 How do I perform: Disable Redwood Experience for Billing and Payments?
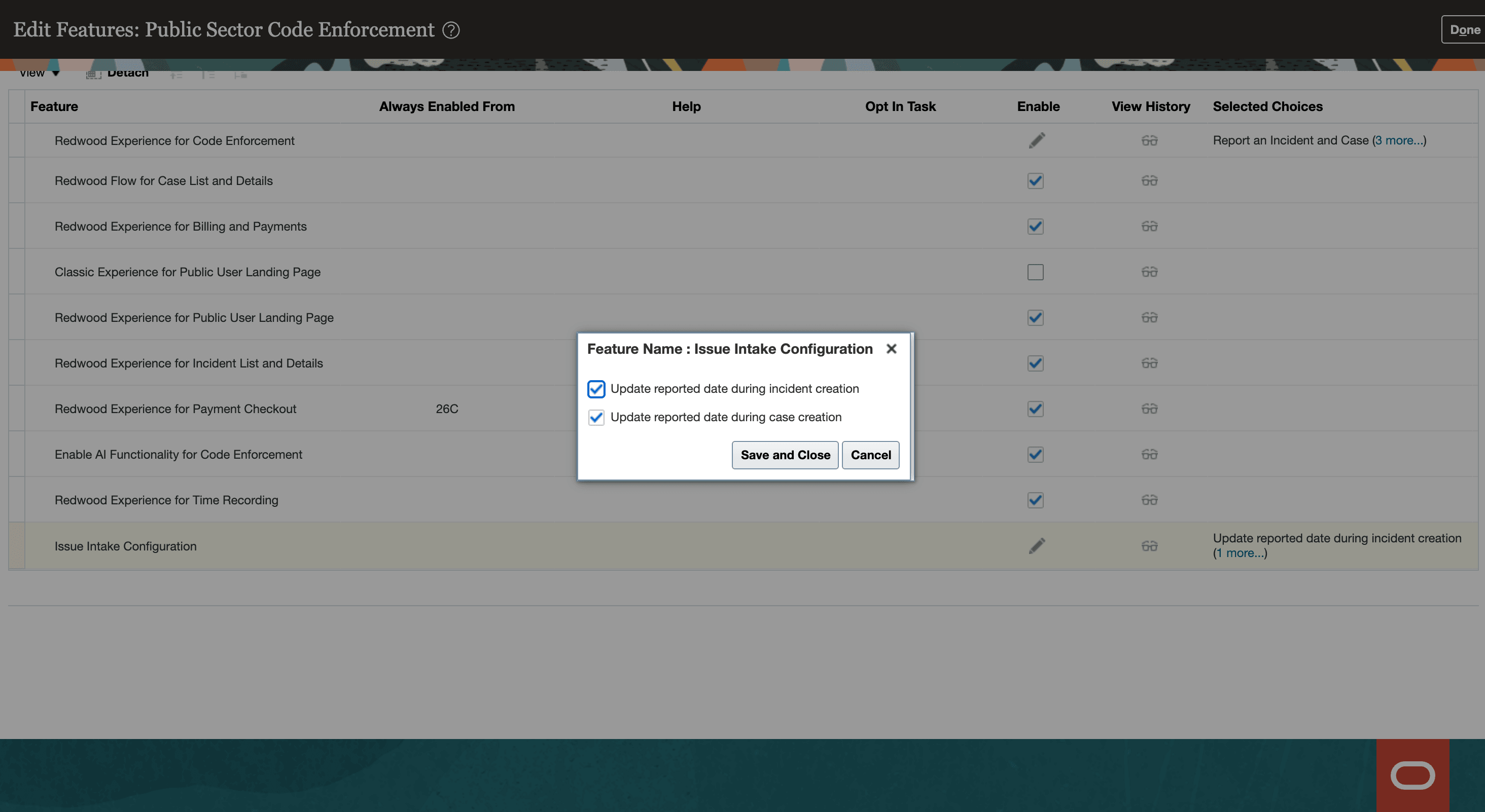pos(1034,226)
